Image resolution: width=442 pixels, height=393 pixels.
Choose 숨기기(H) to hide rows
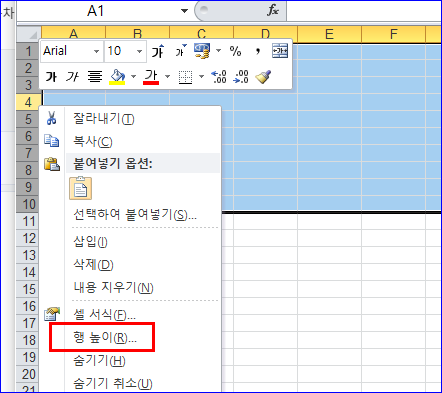click(x=99, y=360)
